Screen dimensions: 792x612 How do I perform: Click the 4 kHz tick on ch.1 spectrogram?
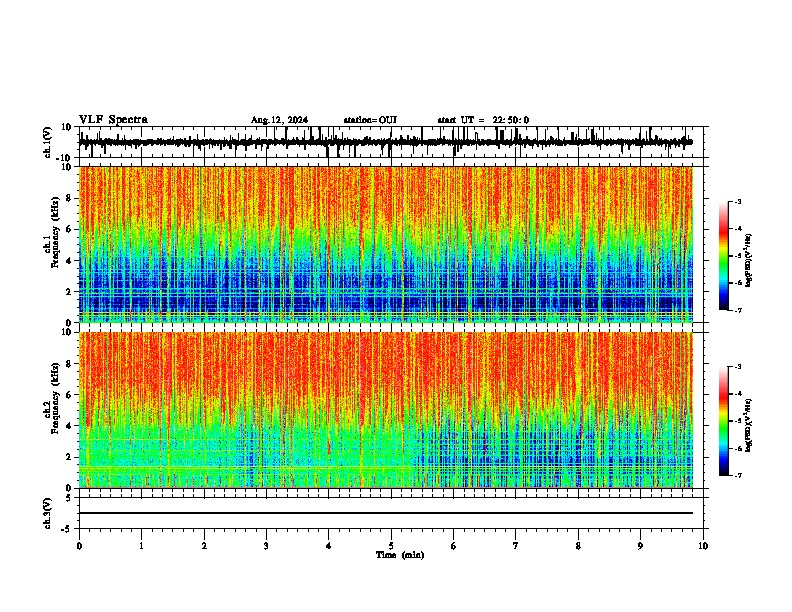coord(68,261)
